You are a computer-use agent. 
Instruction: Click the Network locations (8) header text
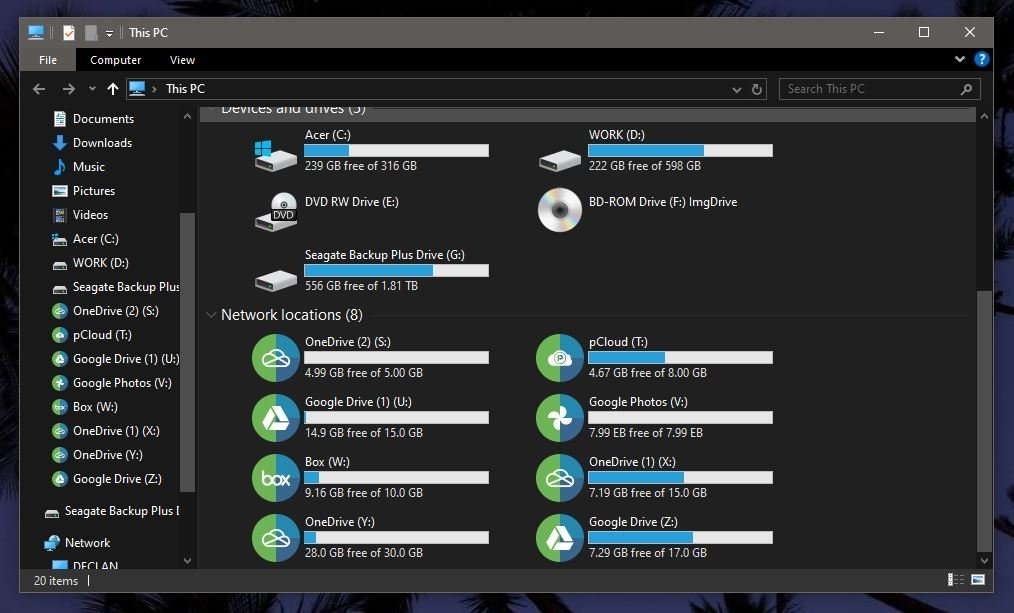tap(292, 315)
